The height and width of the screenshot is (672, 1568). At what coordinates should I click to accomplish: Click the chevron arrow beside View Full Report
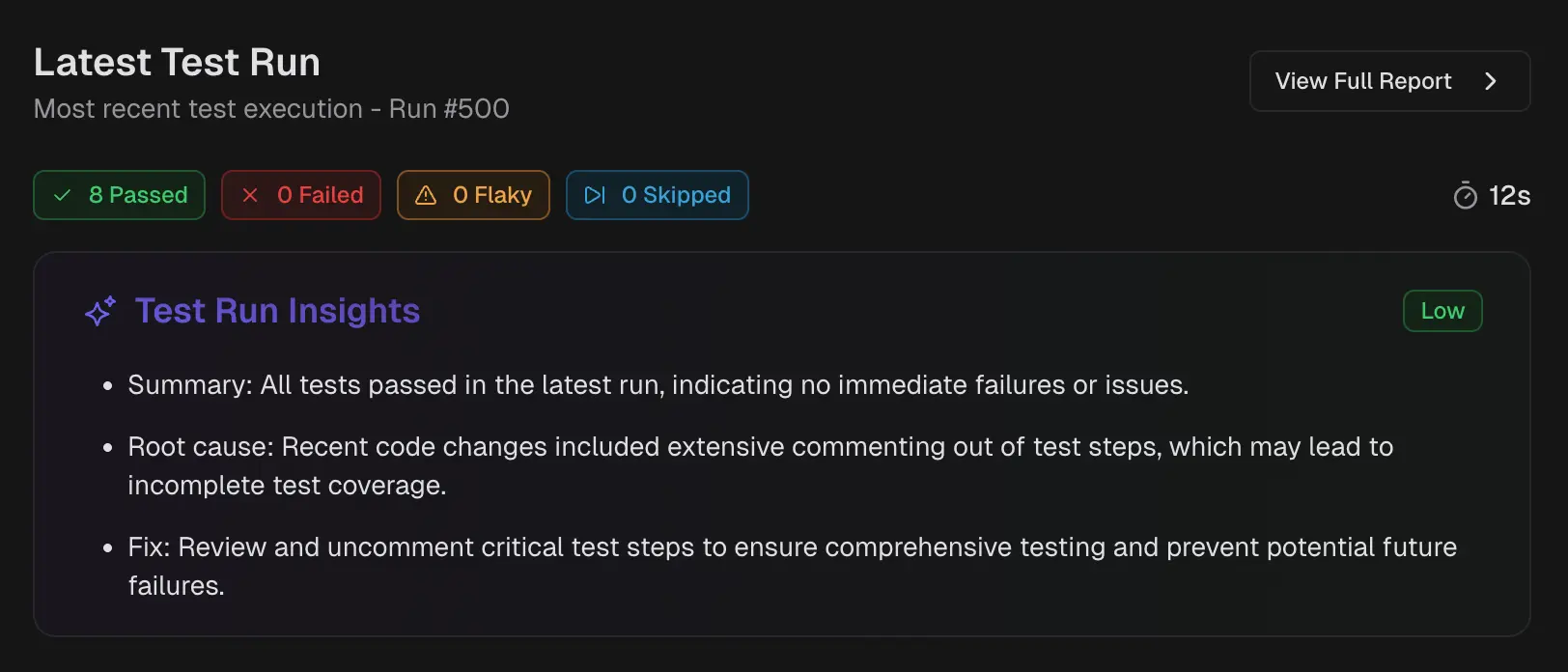pyautogui.click(x=1491, y=81)
